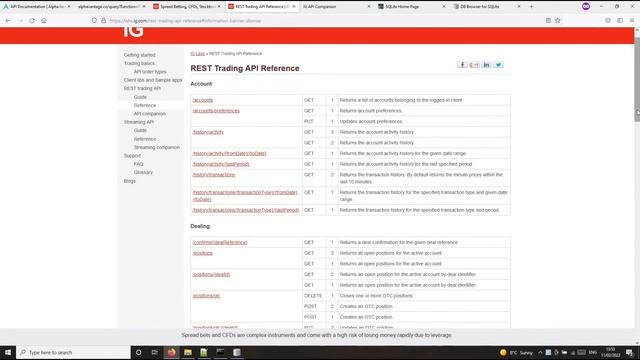Open the /accounts endpoint link
The height and width of the screenshot is (360, 640).
click(x=203, y=100)
